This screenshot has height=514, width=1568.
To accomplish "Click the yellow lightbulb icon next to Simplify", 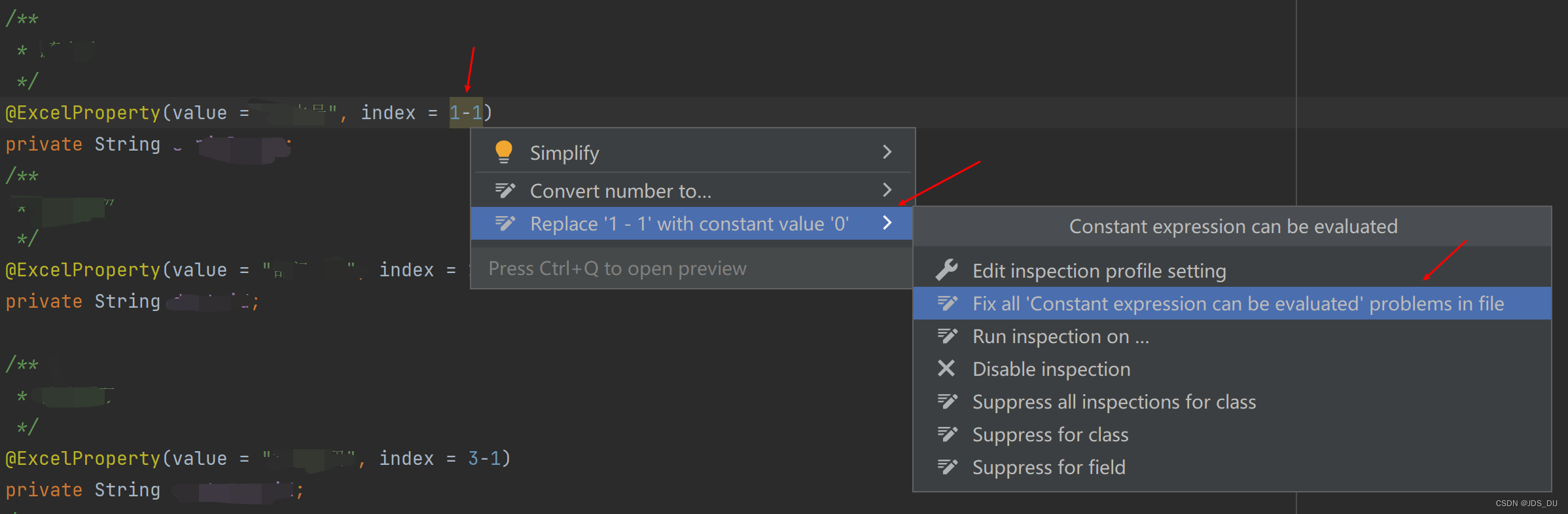I will [504, 152].
